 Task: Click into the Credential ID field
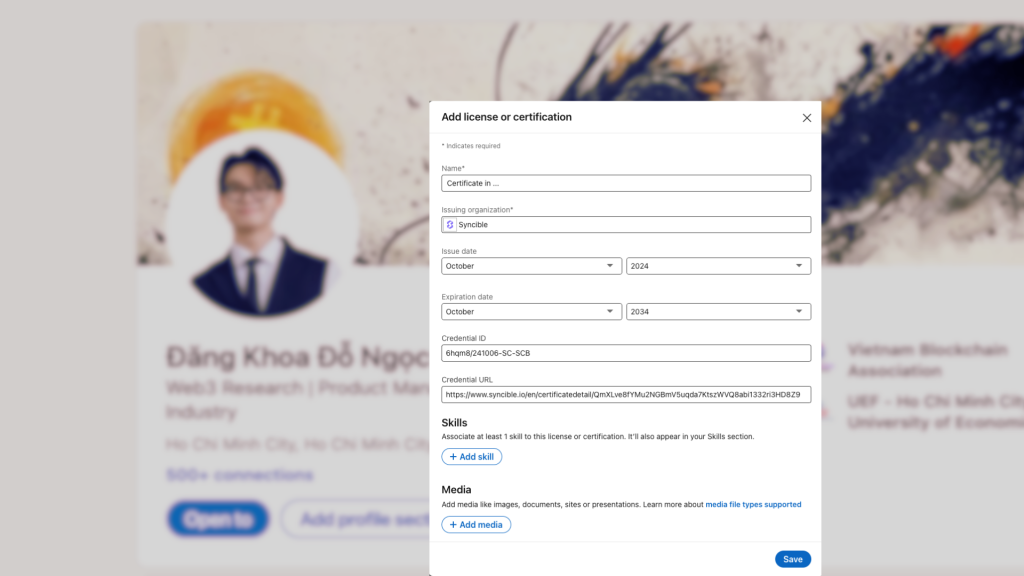[626, 353]
